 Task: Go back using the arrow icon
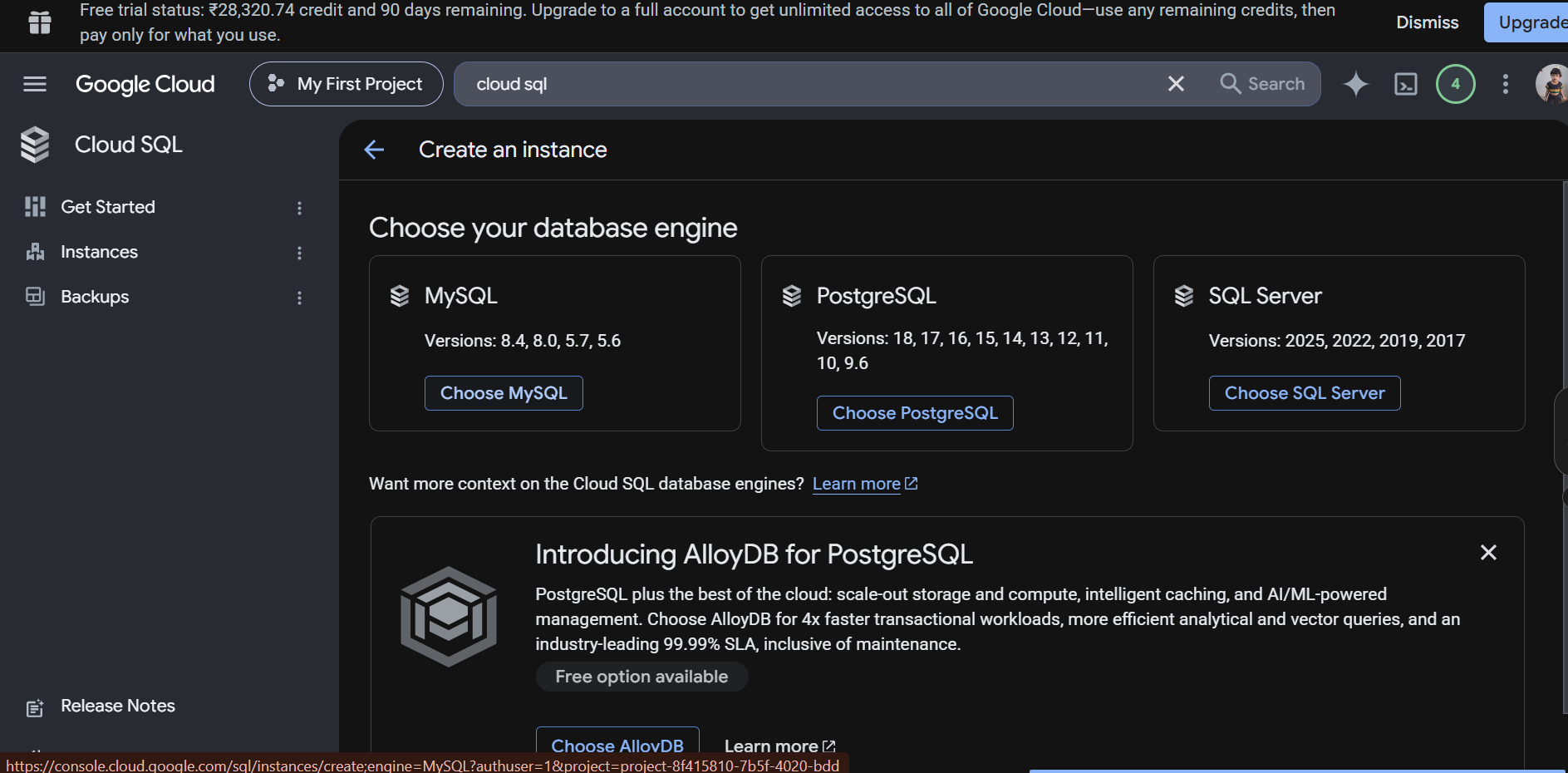tap(374, 150)
